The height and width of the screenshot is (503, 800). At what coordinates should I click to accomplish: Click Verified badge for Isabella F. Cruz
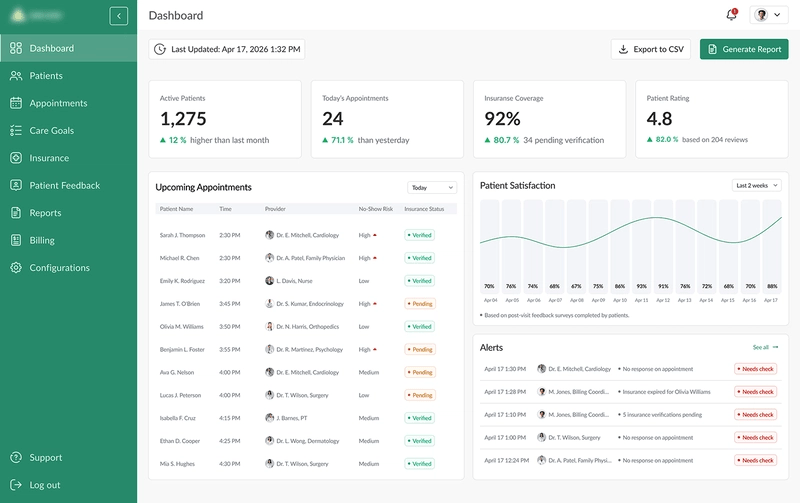(419, 418)
